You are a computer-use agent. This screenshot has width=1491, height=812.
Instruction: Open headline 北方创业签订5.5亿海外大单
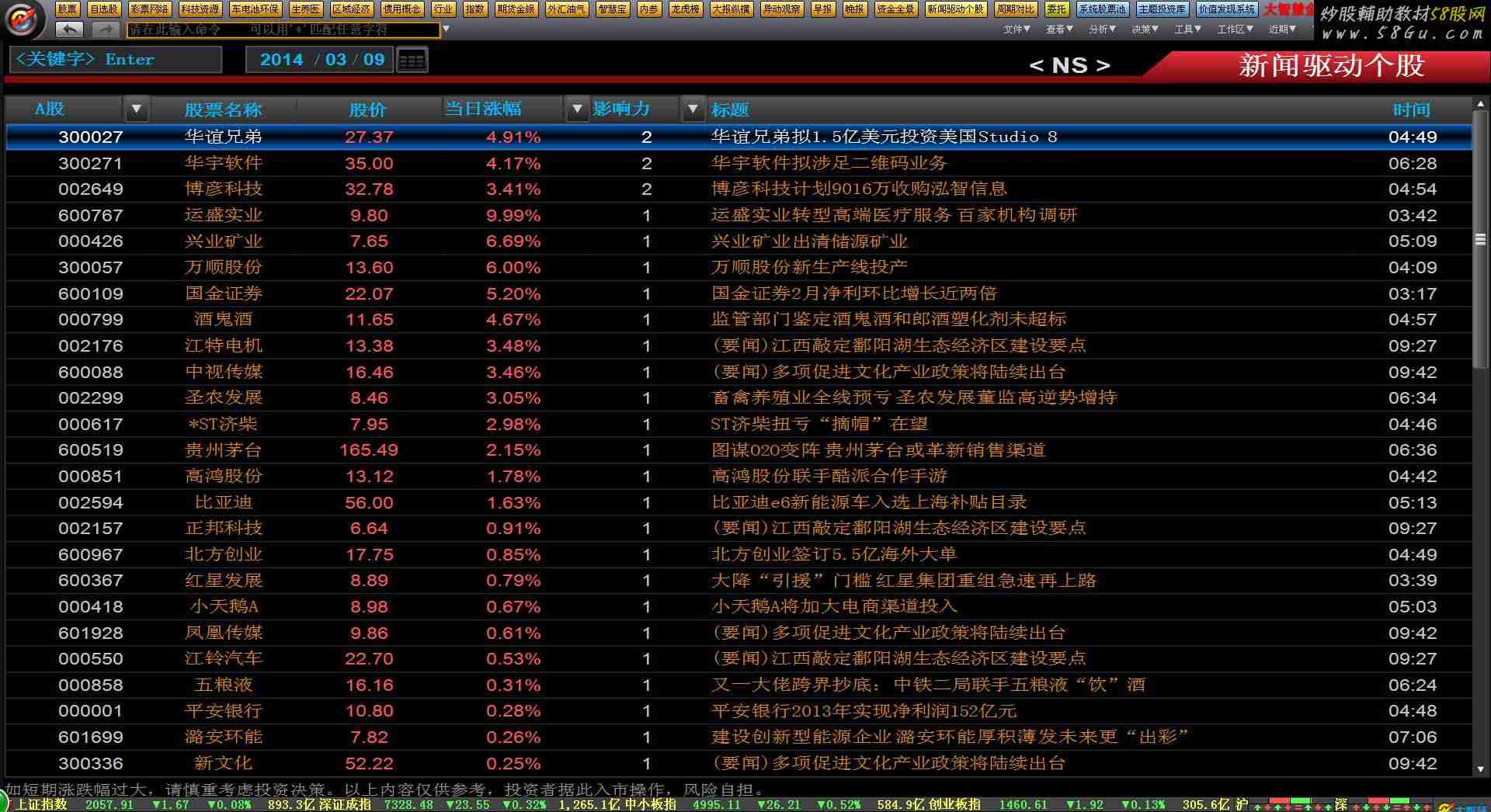coord(834,554)
